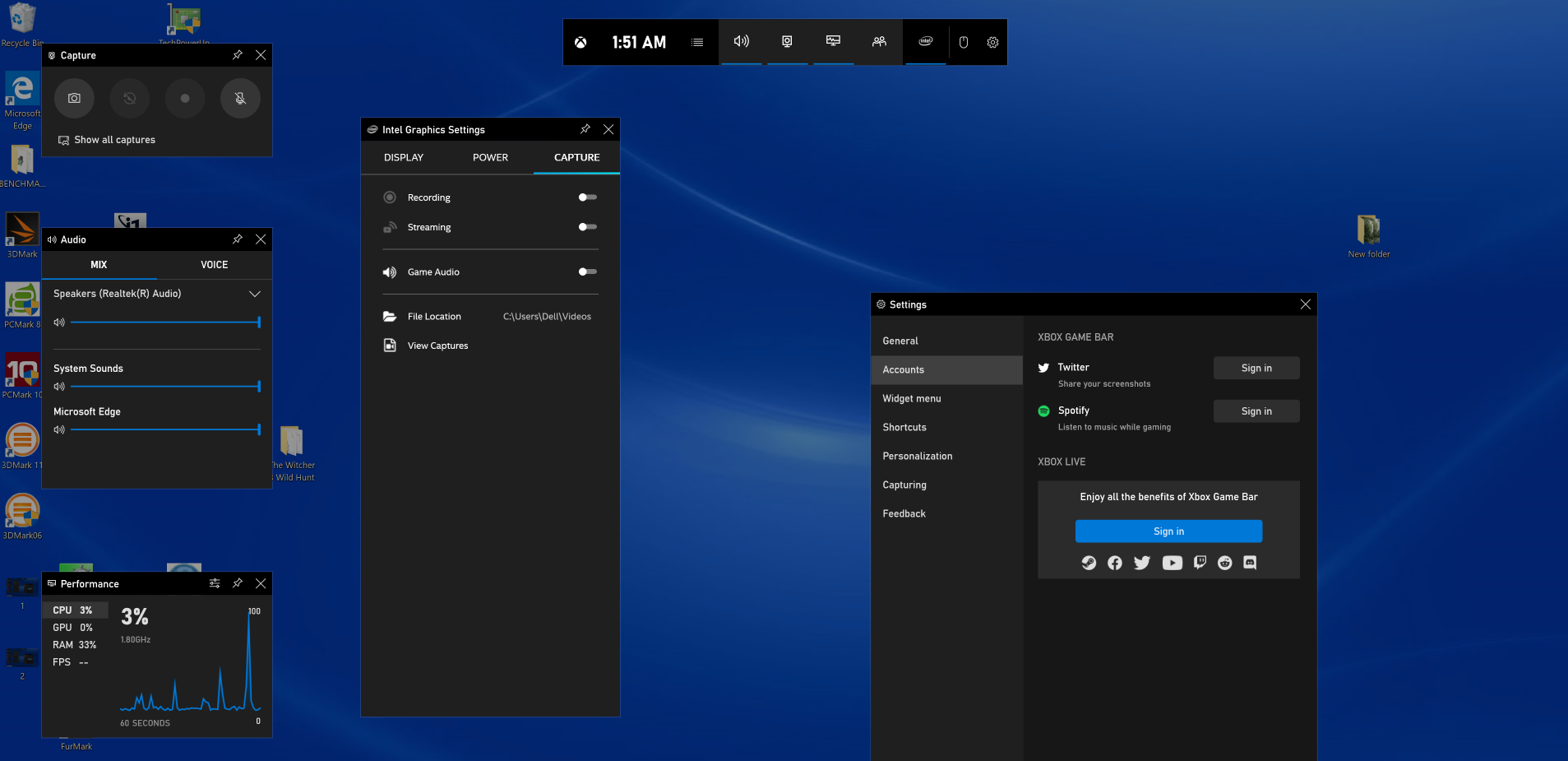Viewport: 1568px width, 761px height.
Task: Open Widget menu settings
Action: pyautogui.click(x=946, y=398)
